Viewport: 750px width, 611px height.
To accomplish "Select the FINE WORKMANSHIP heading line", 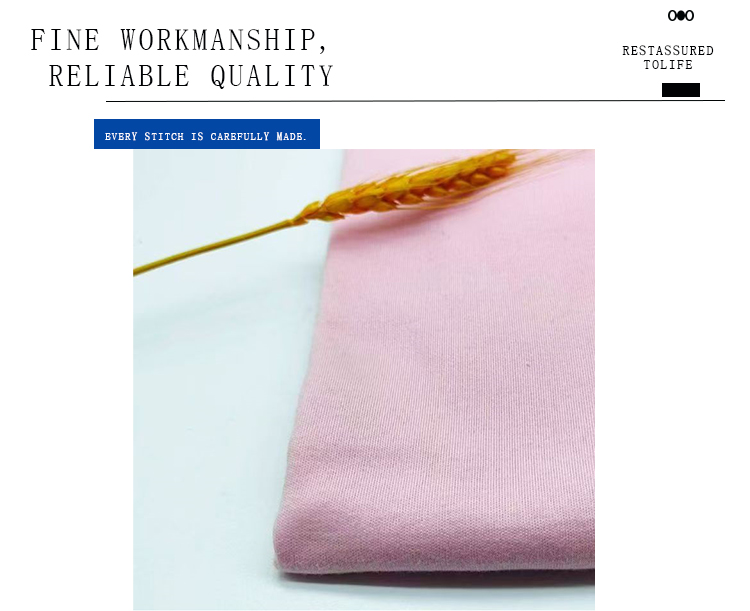I will tap(179, 40).
